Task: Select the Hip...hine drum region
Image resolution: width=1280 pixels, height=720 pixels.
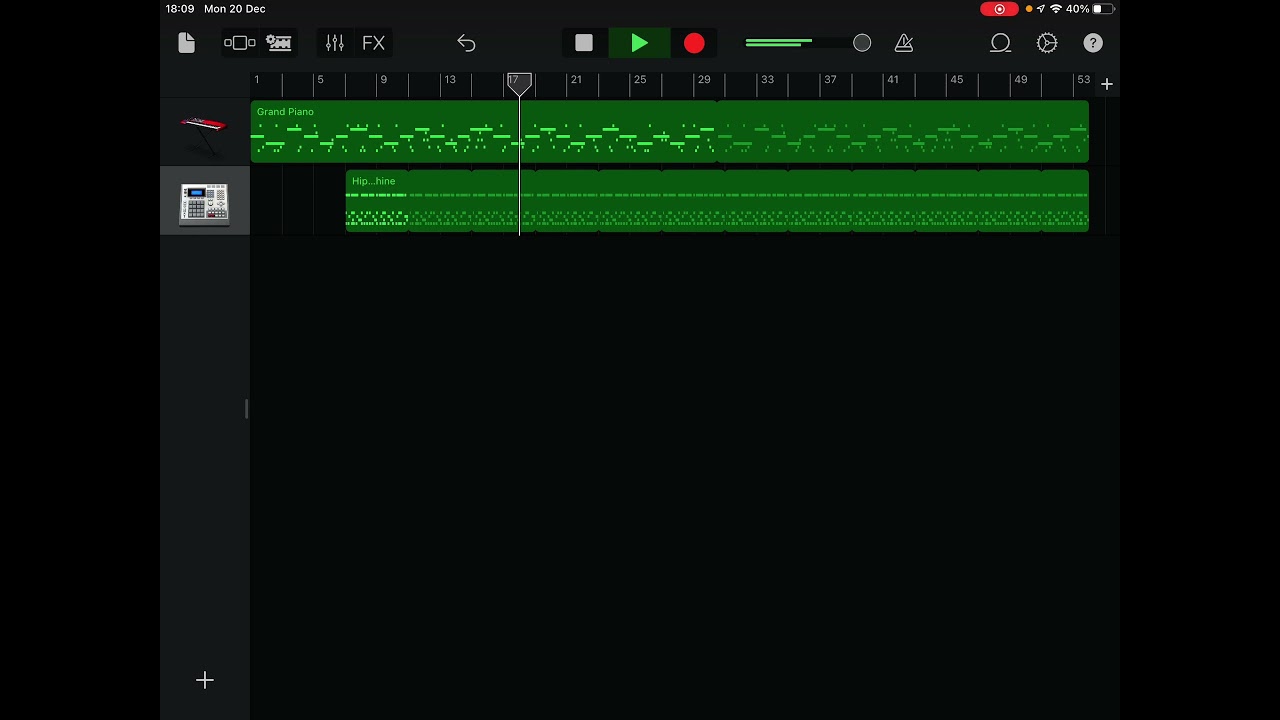Action: (x=717, y=201)
